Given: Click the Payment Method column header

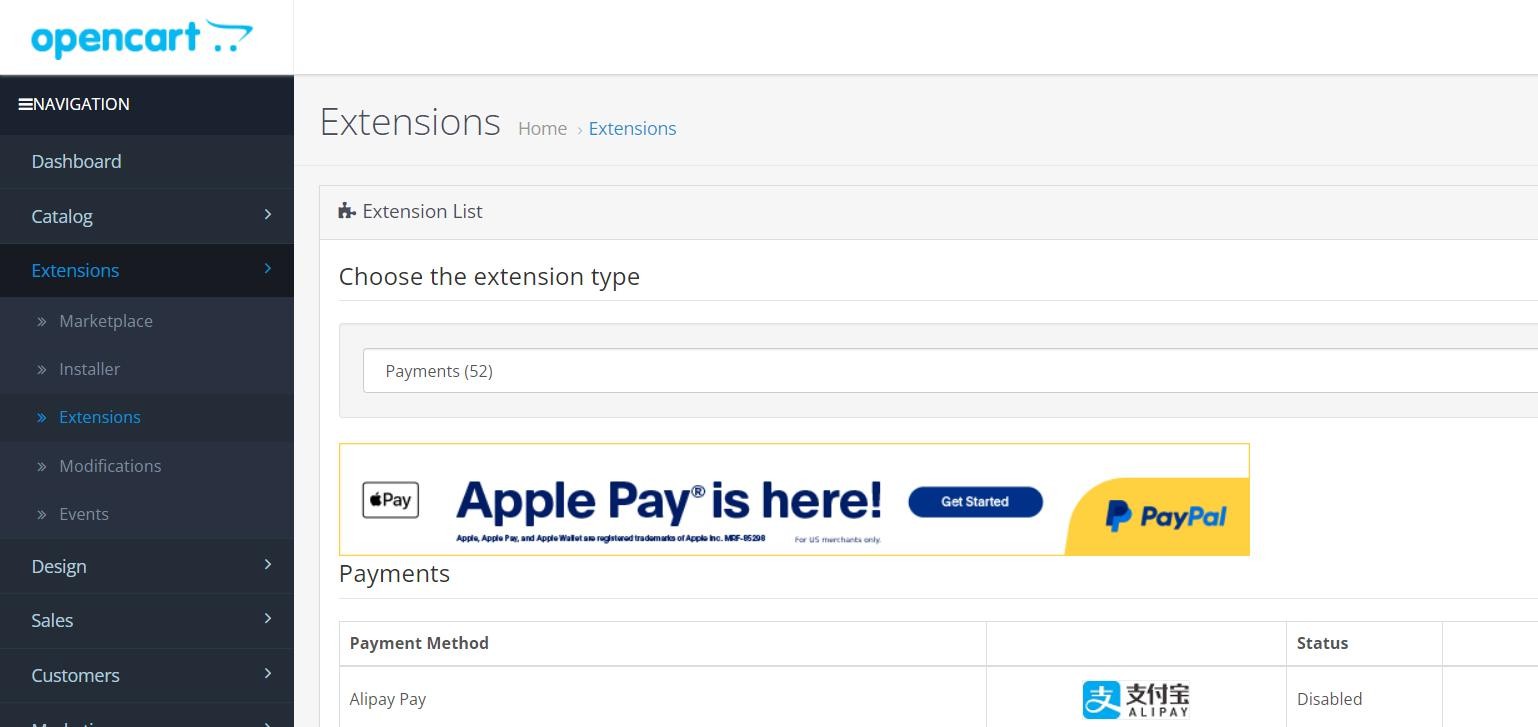Looking at the screenshot, I should [x=419, y=643].
